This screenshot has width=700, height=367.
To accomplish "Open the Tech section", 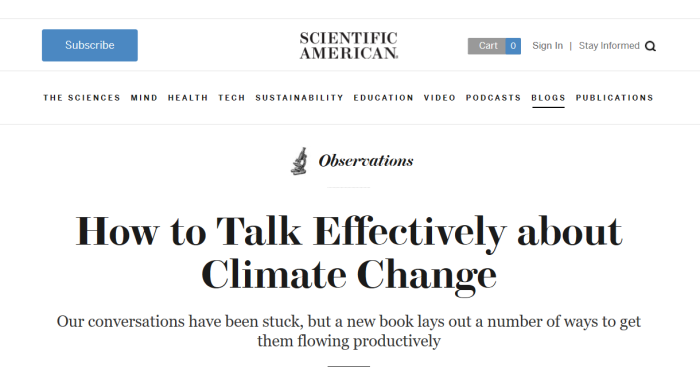I will pos(232,98).
